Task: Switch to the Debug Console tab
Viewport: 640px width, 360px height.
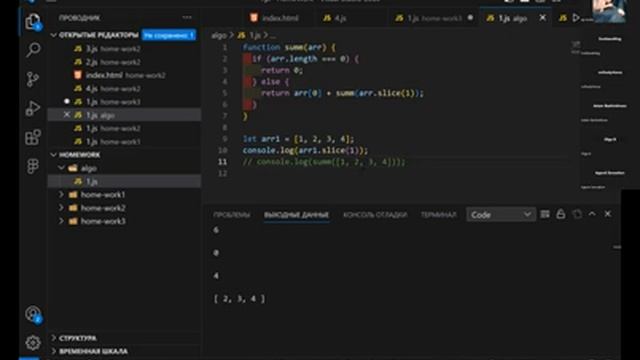Action: (375, 215)
